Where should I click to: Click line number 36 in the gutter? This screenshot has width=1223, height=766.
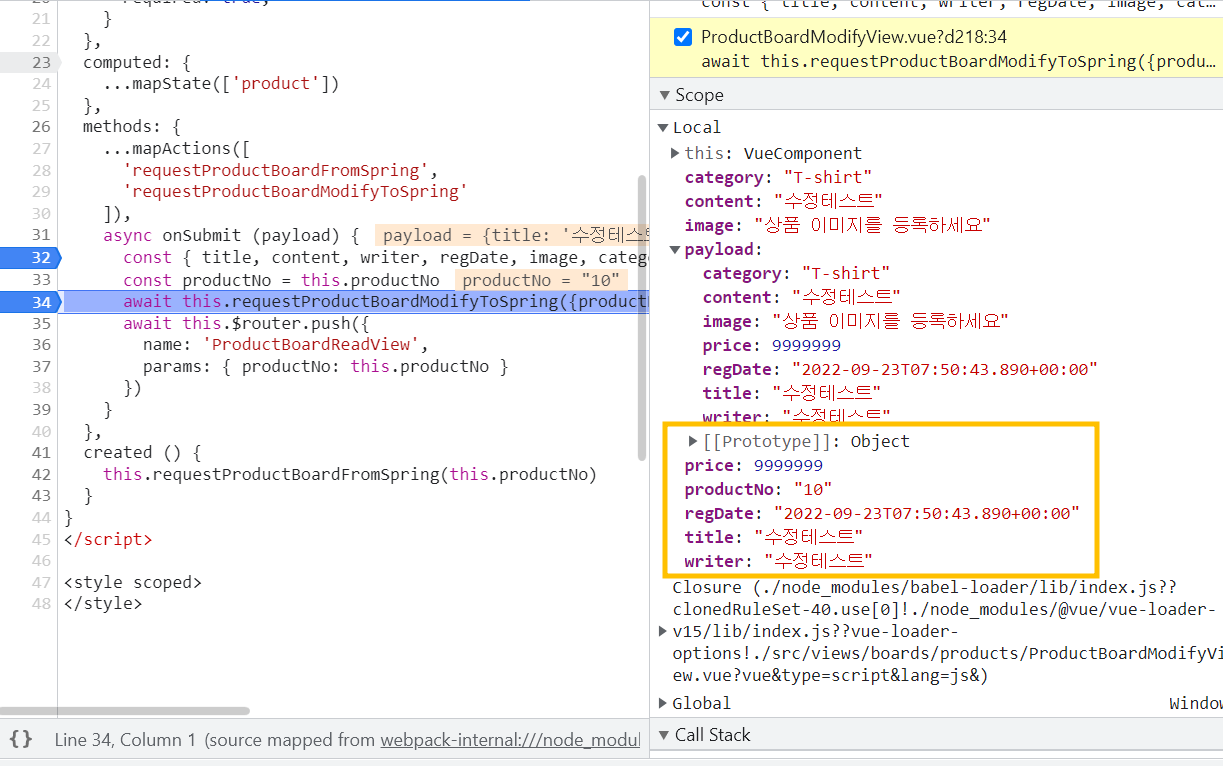(41, 345)
